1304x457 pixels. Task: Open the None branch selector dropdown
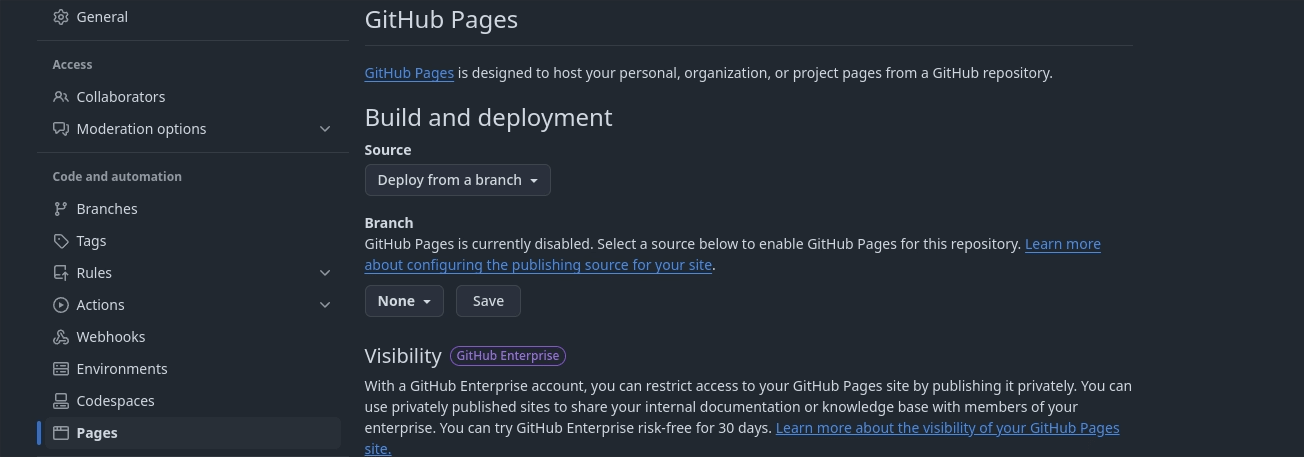[x=404, y=301]
